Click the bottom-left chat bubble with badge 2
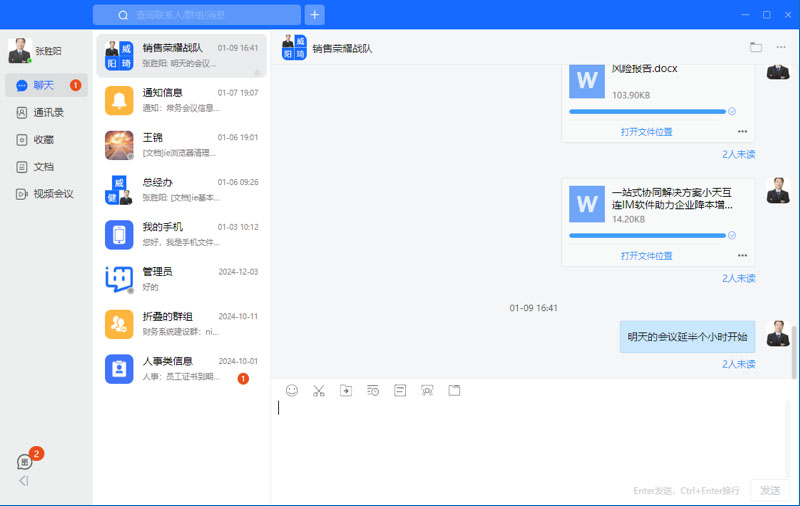This screenshot has height=506, width=800. tap(25, 462)
